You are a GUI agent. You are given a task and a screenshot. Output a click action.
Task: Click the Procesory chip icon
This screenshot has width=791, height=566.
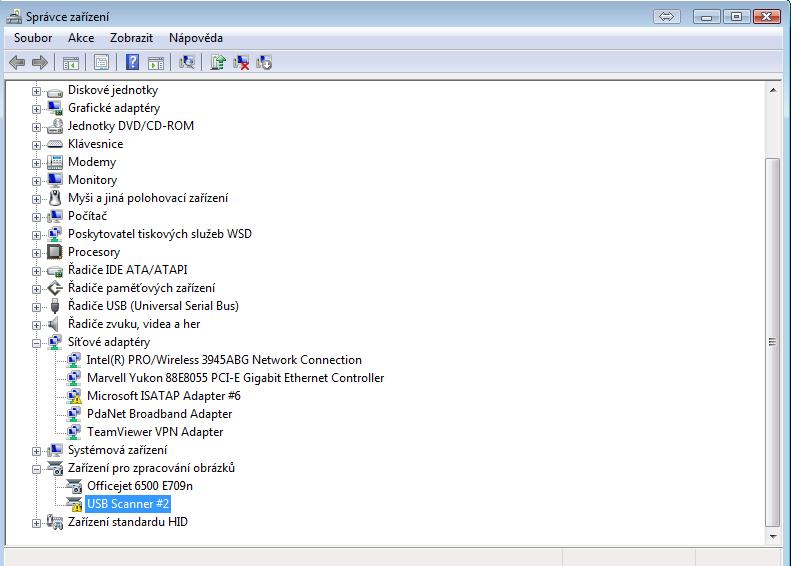pos(54,252)
